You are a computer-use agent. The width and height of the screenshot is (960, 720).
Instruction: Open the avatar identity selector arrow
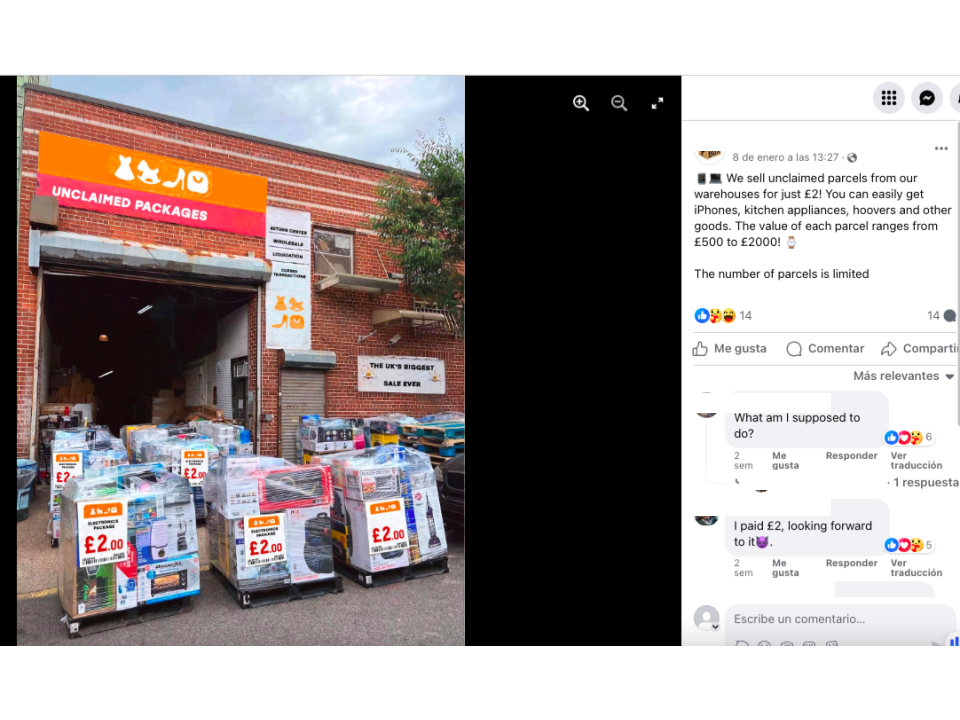pos(714,627)
